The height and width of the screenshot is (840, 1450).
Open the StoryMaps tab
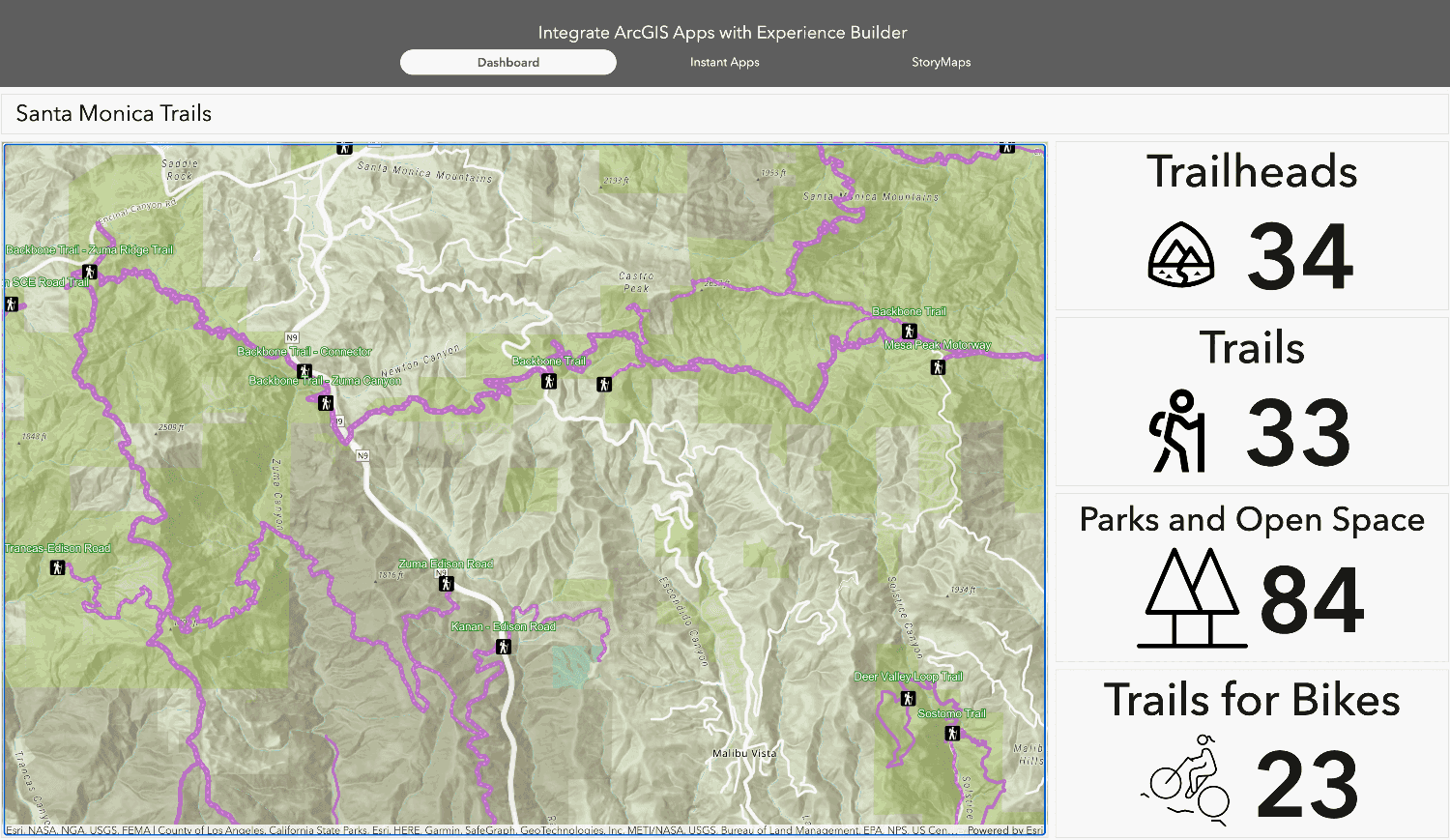click(941, 62)
